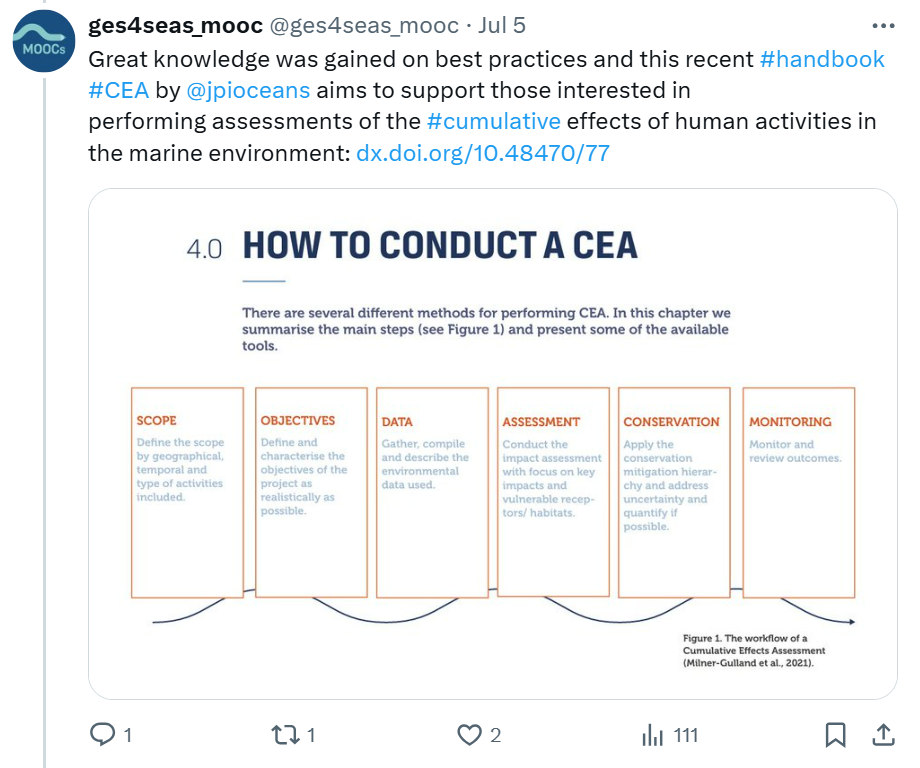This screenshot has width=920, height=768.
Task: Follow the #cumulative hashtag link
Action: [493, 122]
